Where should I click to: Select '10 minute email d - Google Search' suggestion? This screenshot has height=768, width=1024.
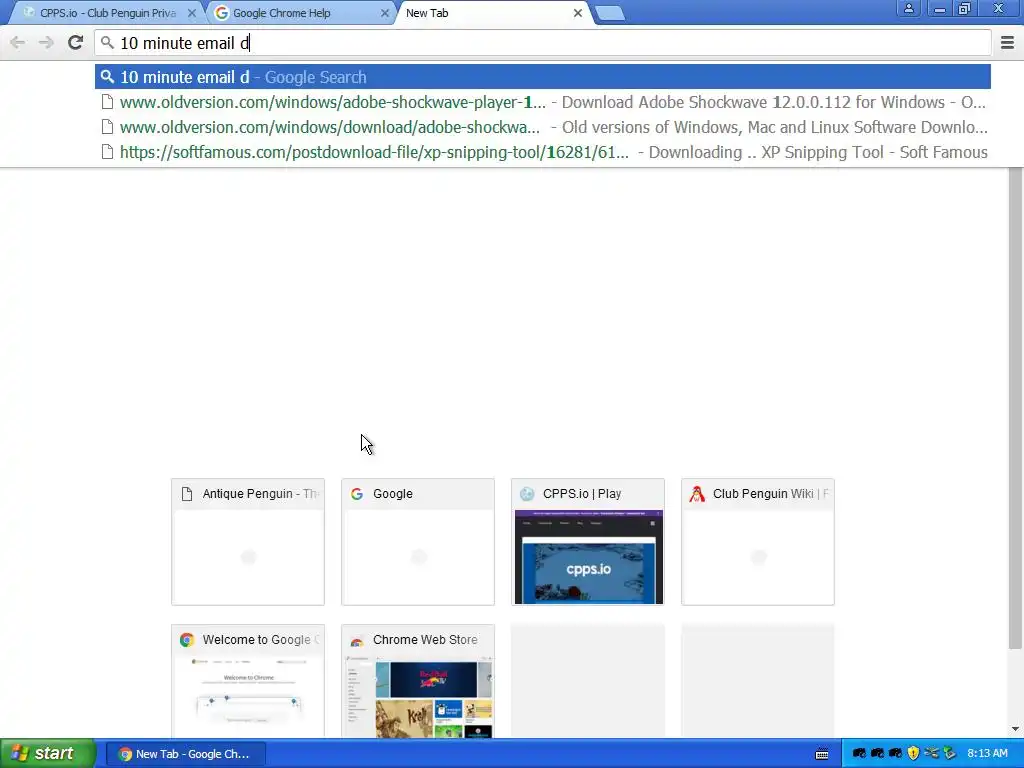pos(543,77)
